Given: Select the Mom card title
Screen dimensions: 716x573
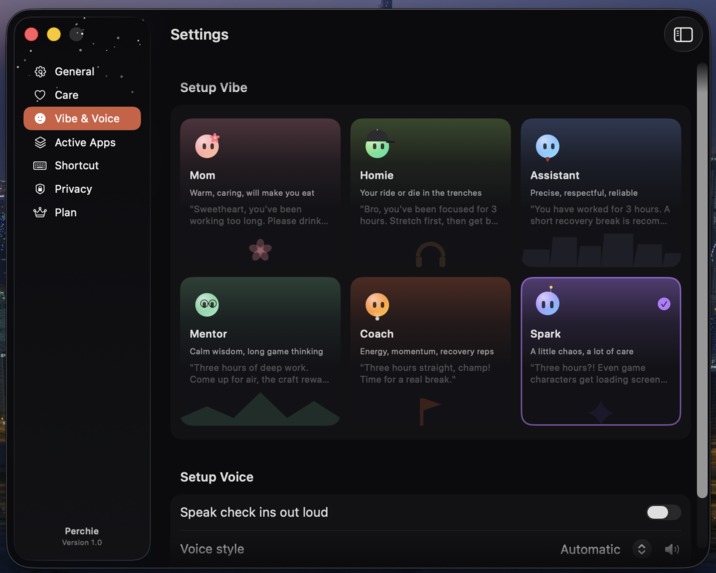Looking at the screenshot, I should tap(202, 175).
